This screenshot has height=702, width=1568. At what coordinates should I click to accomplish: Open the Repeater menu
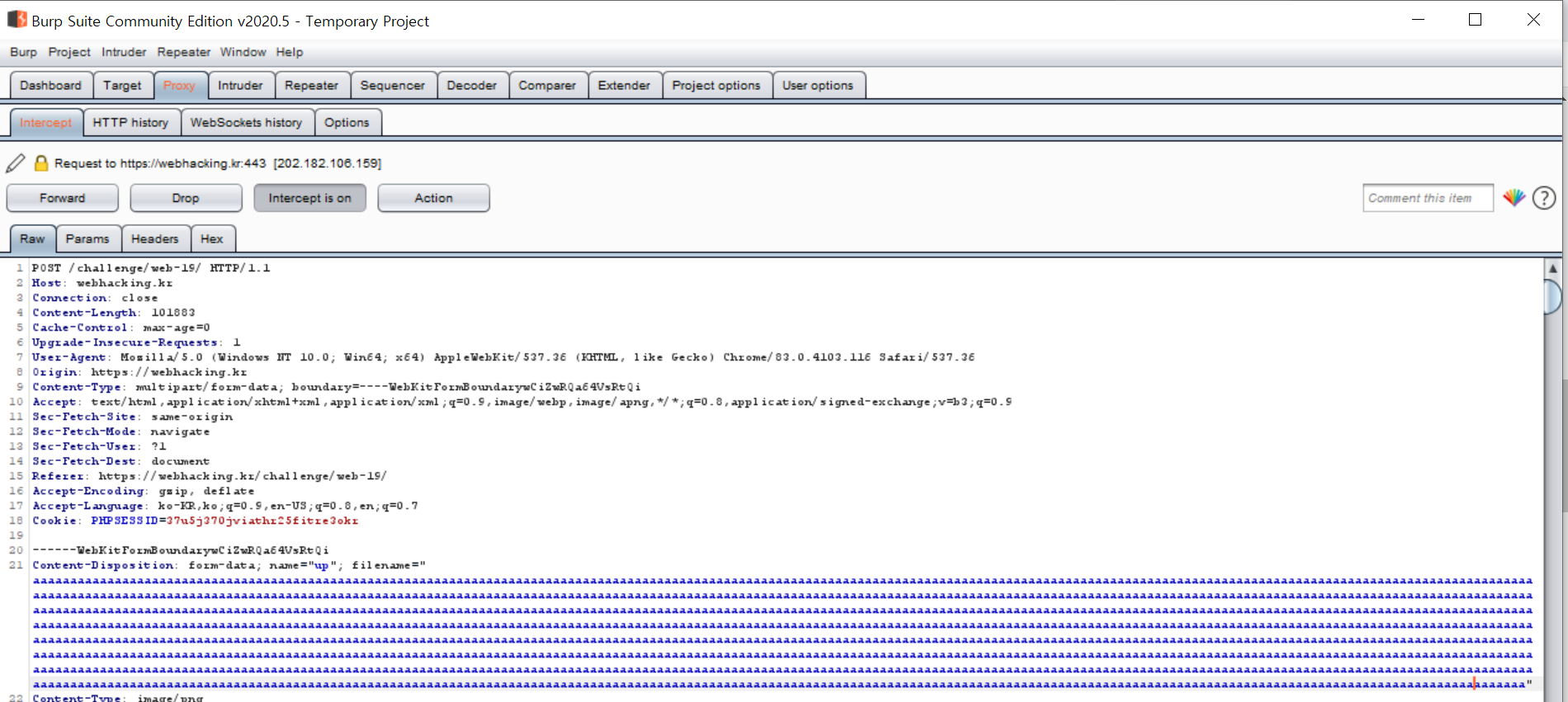tap(184, 52)
